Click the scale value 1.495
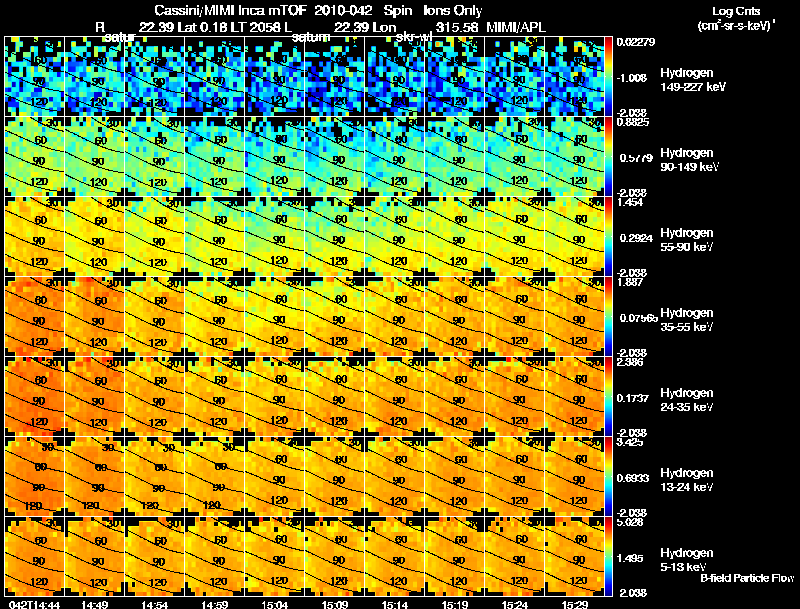This screenshot has height=609, width=800. 629,558
